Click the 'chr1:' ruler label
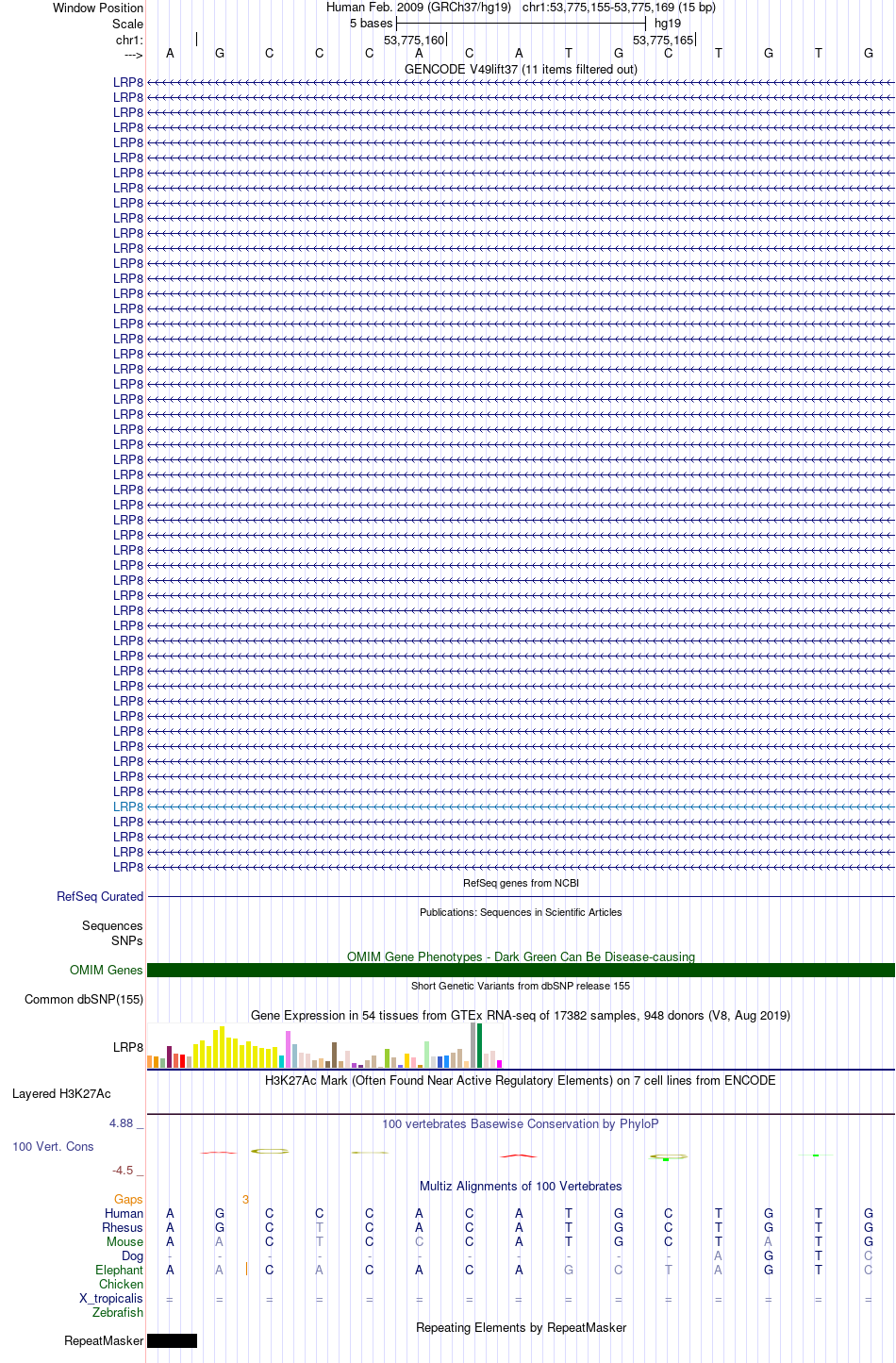Image resolution: width=896 pixels, height=1363 pixels. click(129, 41)
